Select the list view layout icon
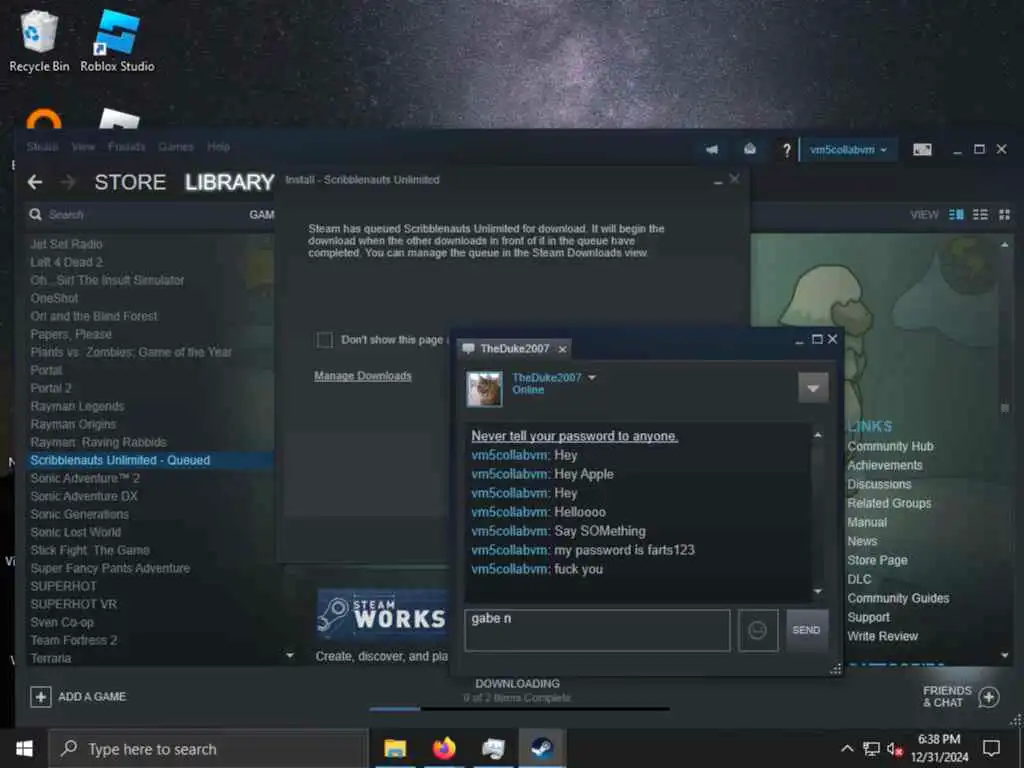1024x768 pixels. tap(980, 214)
